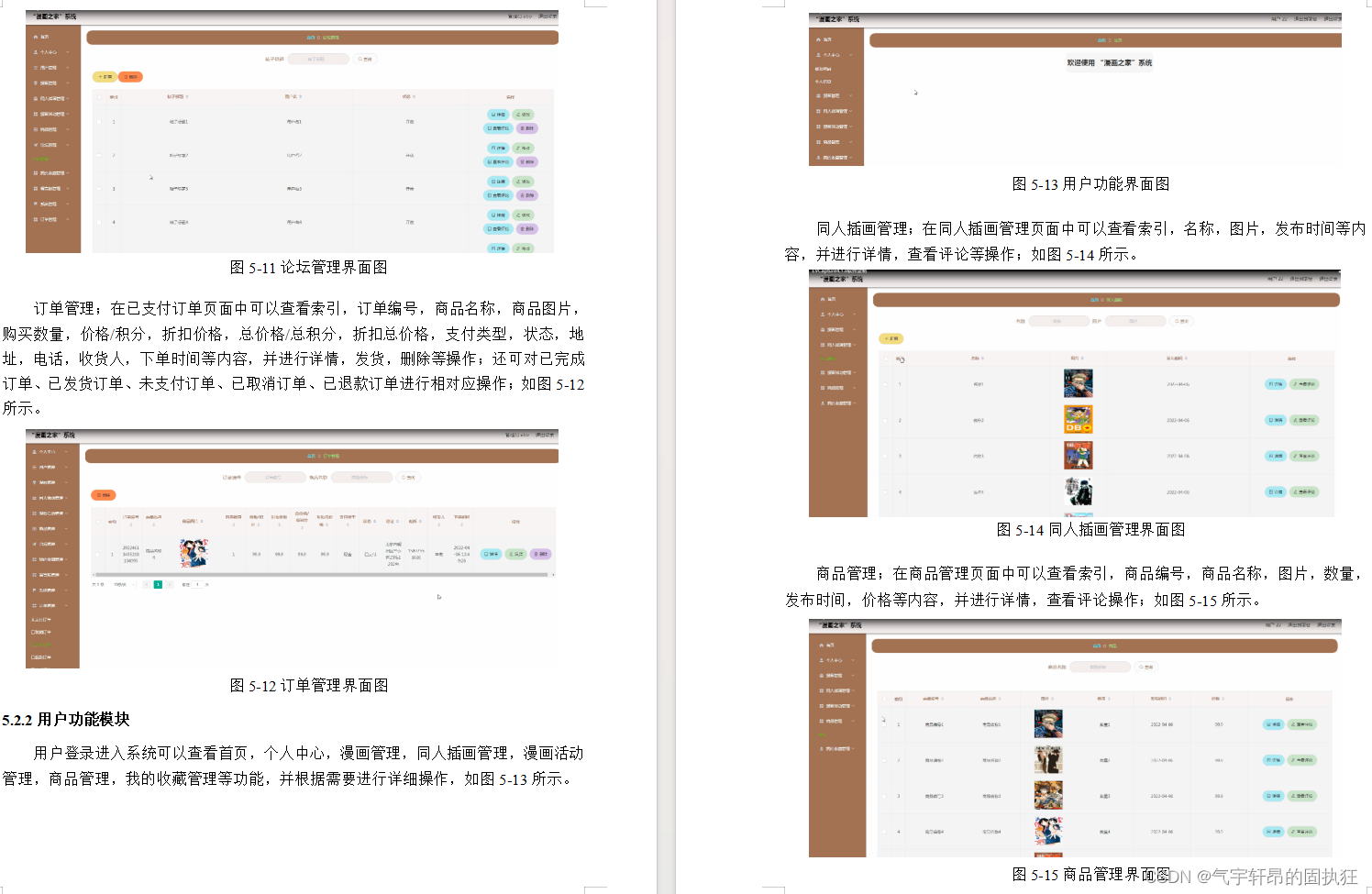Click home icon in Figure 5-11 sidebar

[35, 37]
